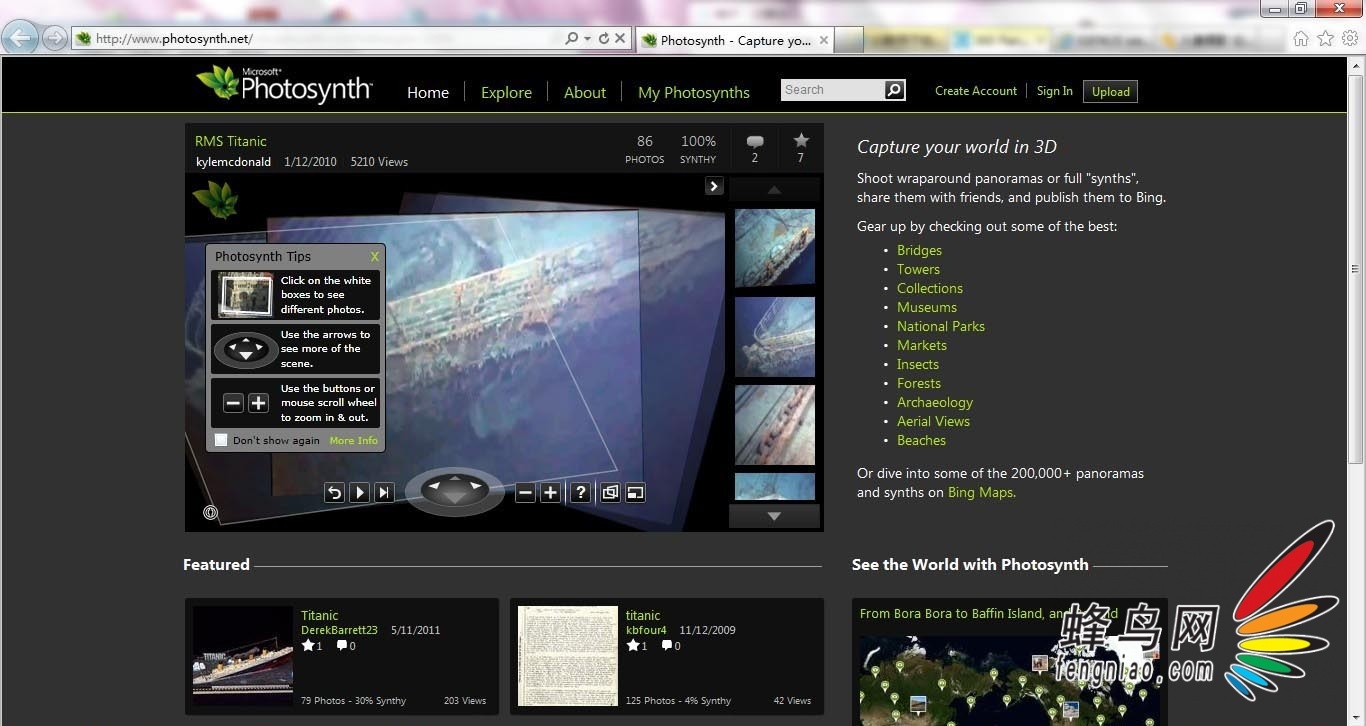Open the Archaeology category link

click(935, 402)
